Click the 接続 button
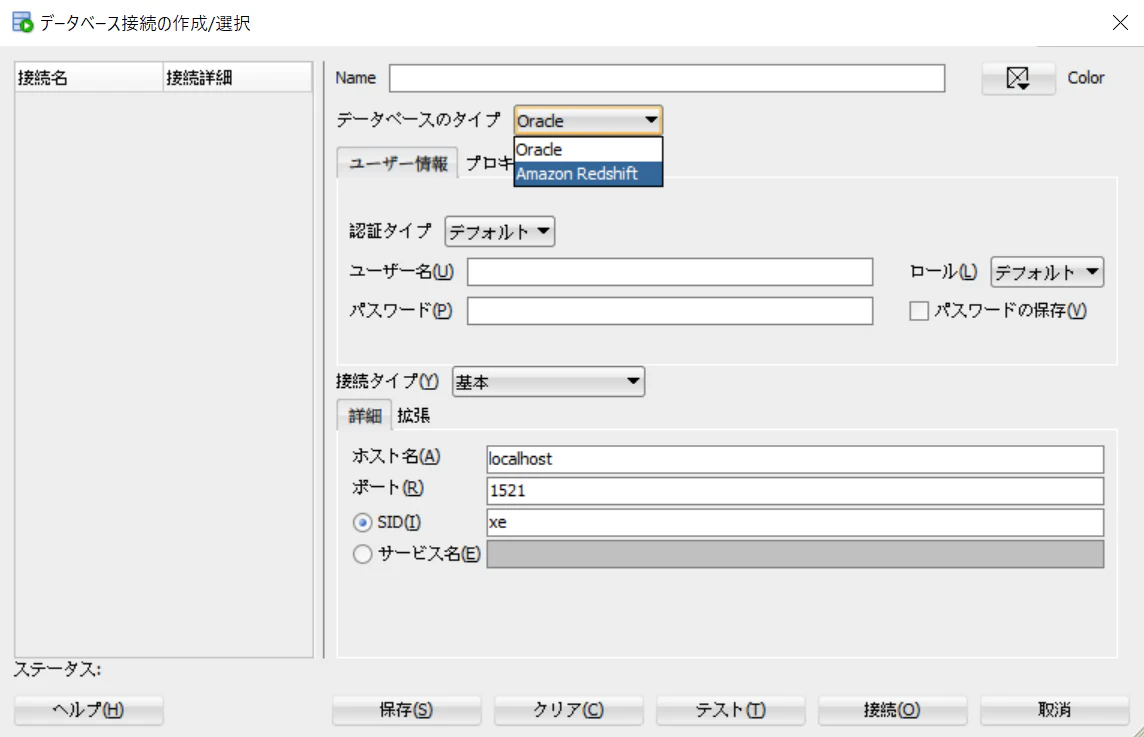This screenshot has height=737, width=1144. [x=892, y=709]
